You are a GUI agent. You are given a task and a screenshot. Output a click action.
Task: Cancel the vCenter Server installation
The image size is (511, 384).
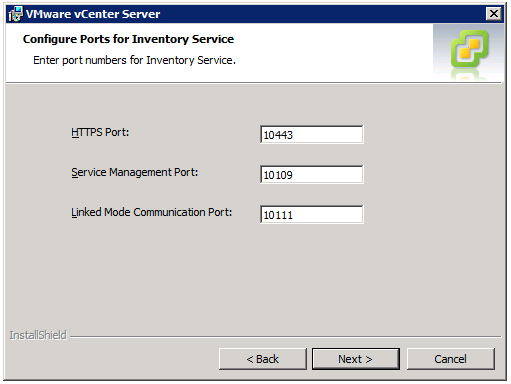click(x=450, y=359)
